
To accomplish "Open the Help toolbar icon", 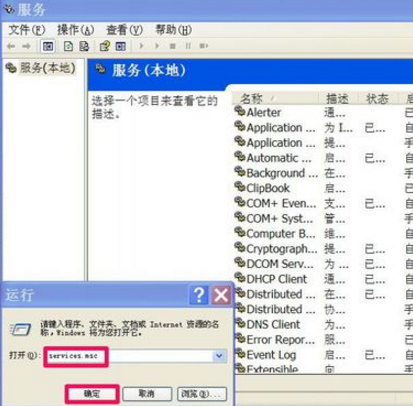I will (105, 46).
